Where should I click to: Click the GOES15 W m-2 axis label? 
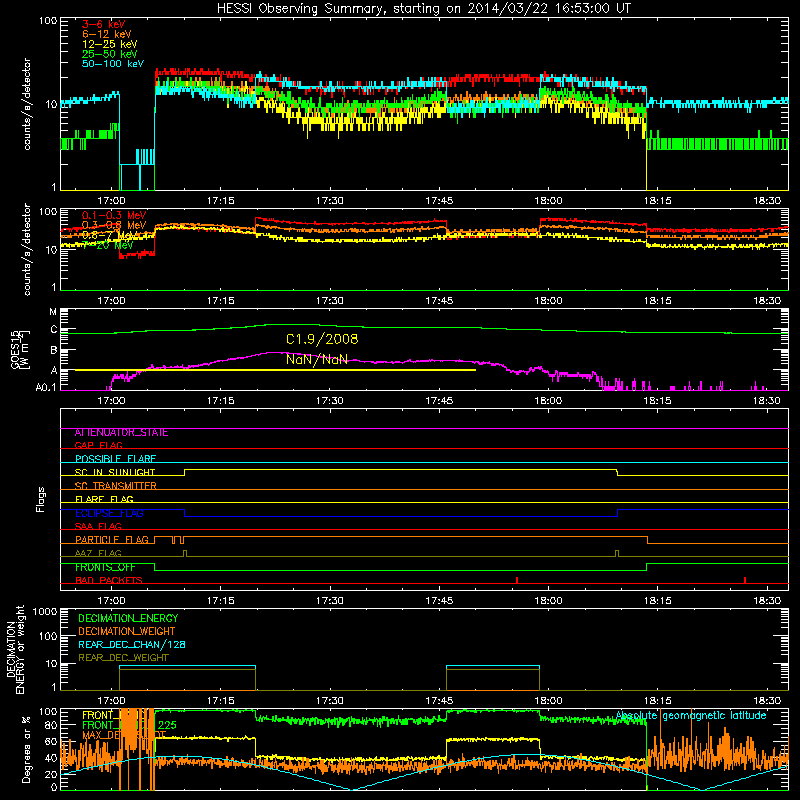click(20, 349)
